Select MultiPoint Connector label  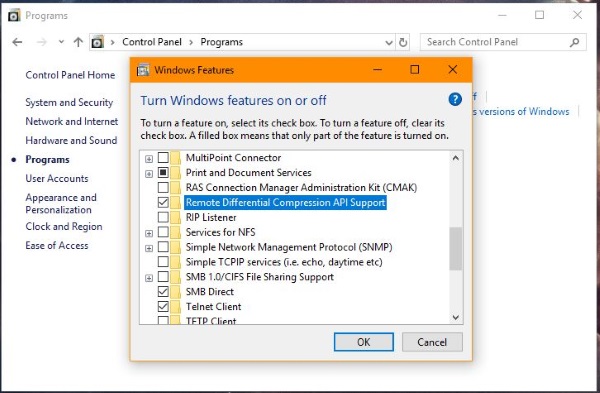(233, 158)
